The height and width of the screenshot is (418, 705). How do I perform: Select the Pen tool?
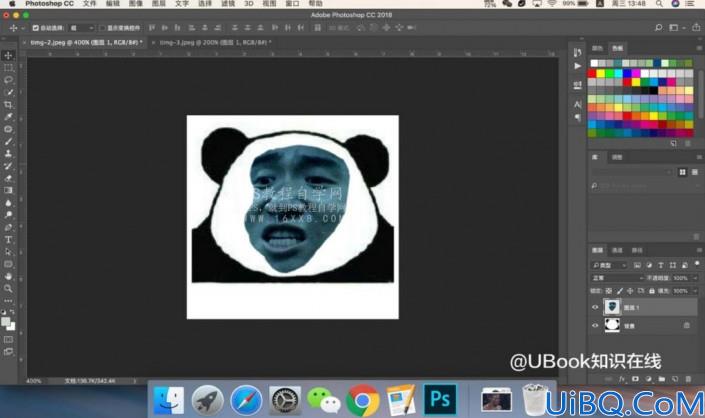pyautogui.click(x=8, y=227)
